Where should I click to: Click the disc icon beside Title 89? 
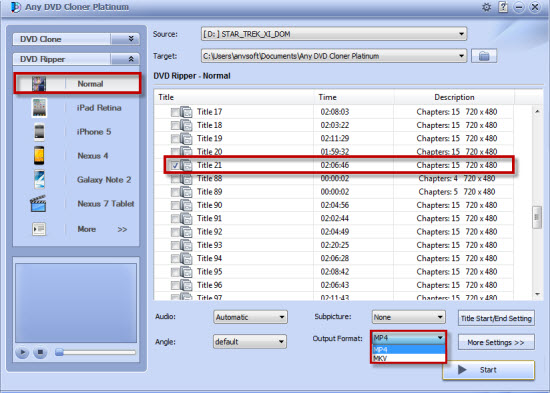186,192
